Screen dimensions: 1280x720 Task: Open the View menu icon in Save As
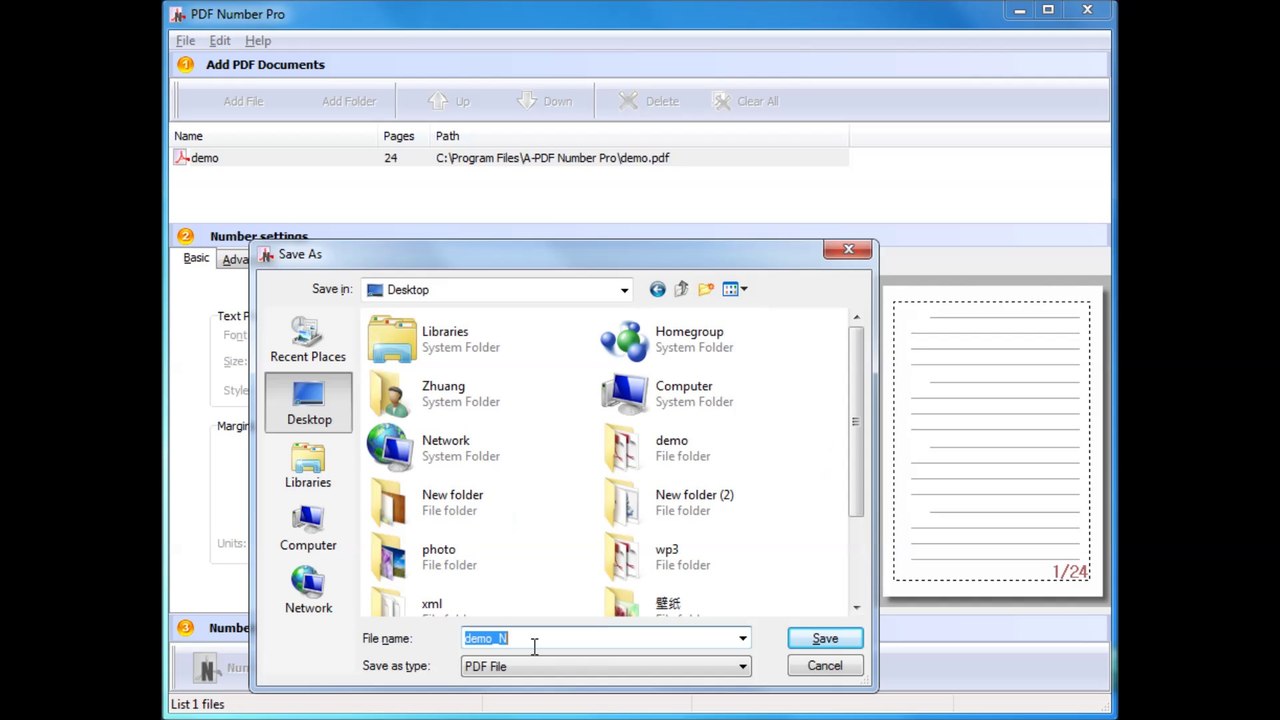click(735, 289)
